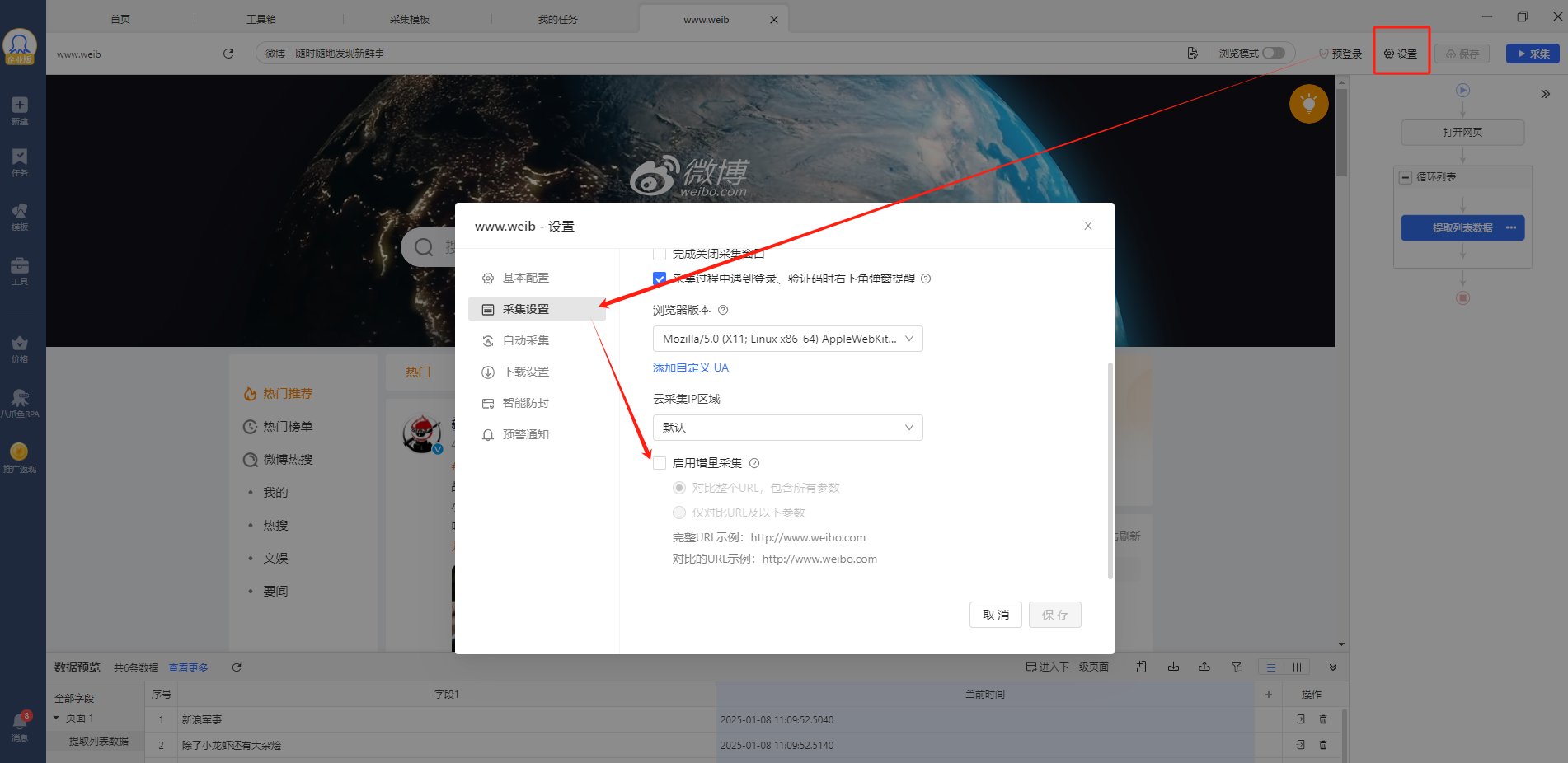The image size is (1568, 763).
Task: Enable the 启用增量采集 checkbox
Action: (660, 463)
